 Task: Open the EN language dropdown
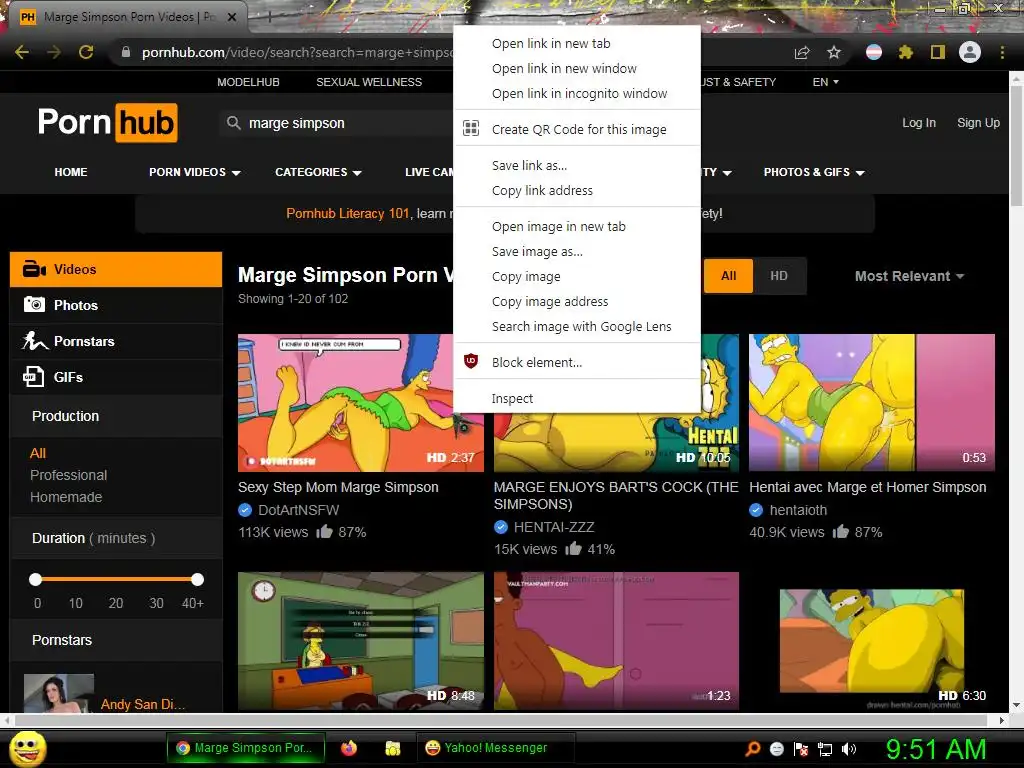coord(825,82)
